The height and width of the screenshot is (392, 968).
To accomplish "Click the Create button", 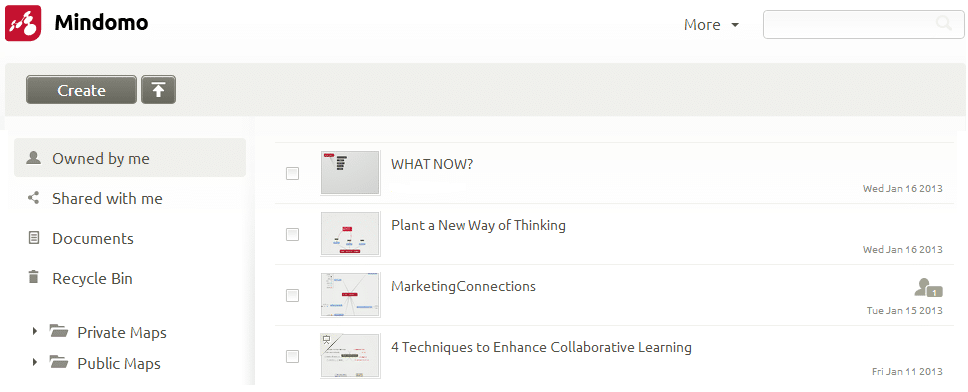I will point(81,90).
